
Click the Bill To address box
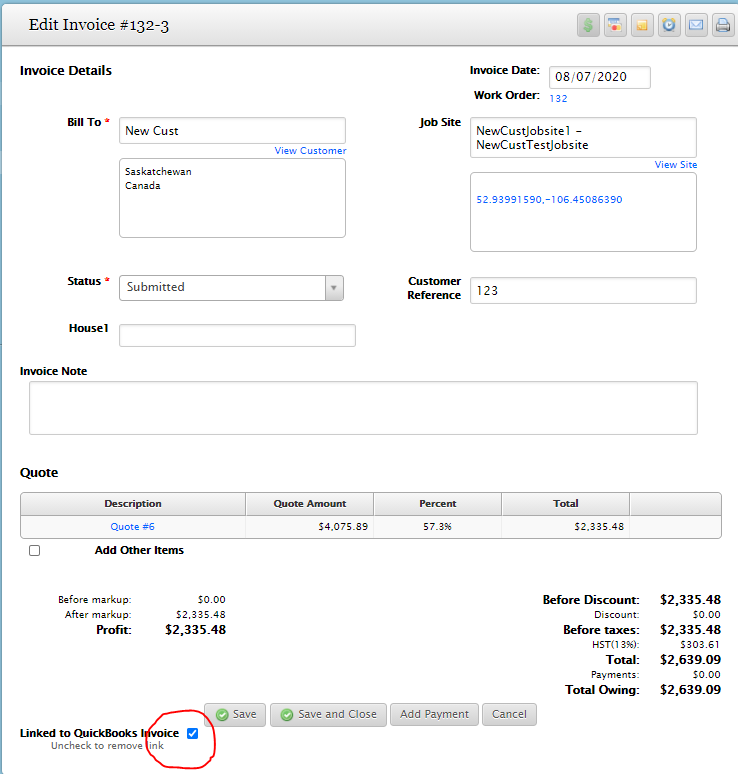pyautogui.click(x=233, y=198)
